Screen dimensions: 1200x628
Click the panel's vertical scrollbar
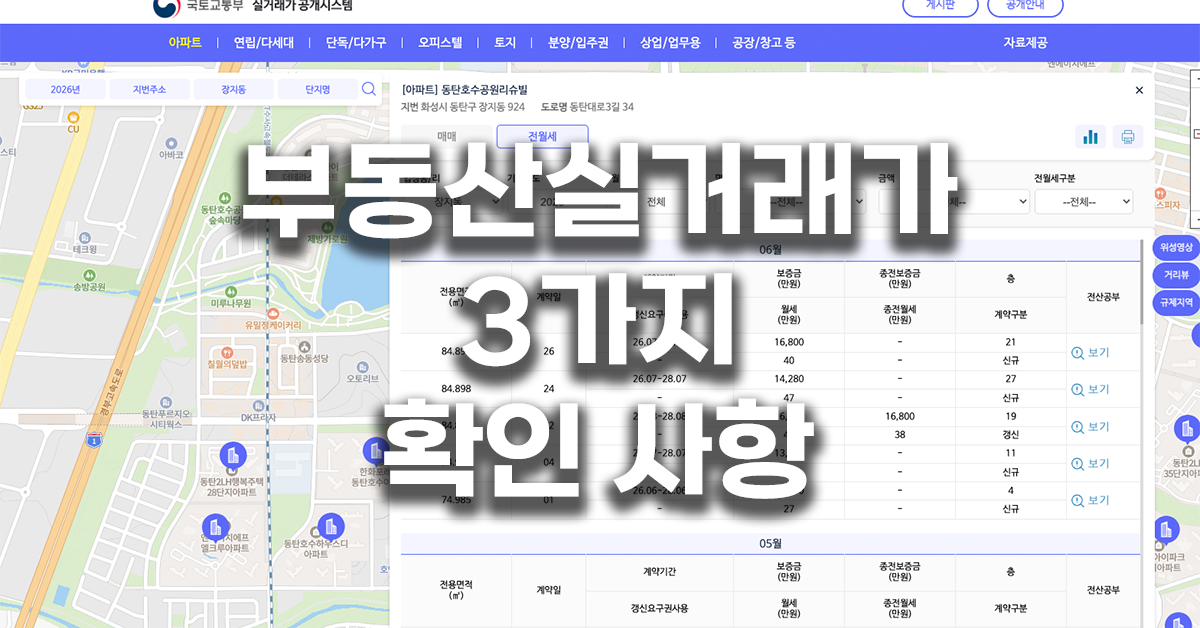(1144, 280)
